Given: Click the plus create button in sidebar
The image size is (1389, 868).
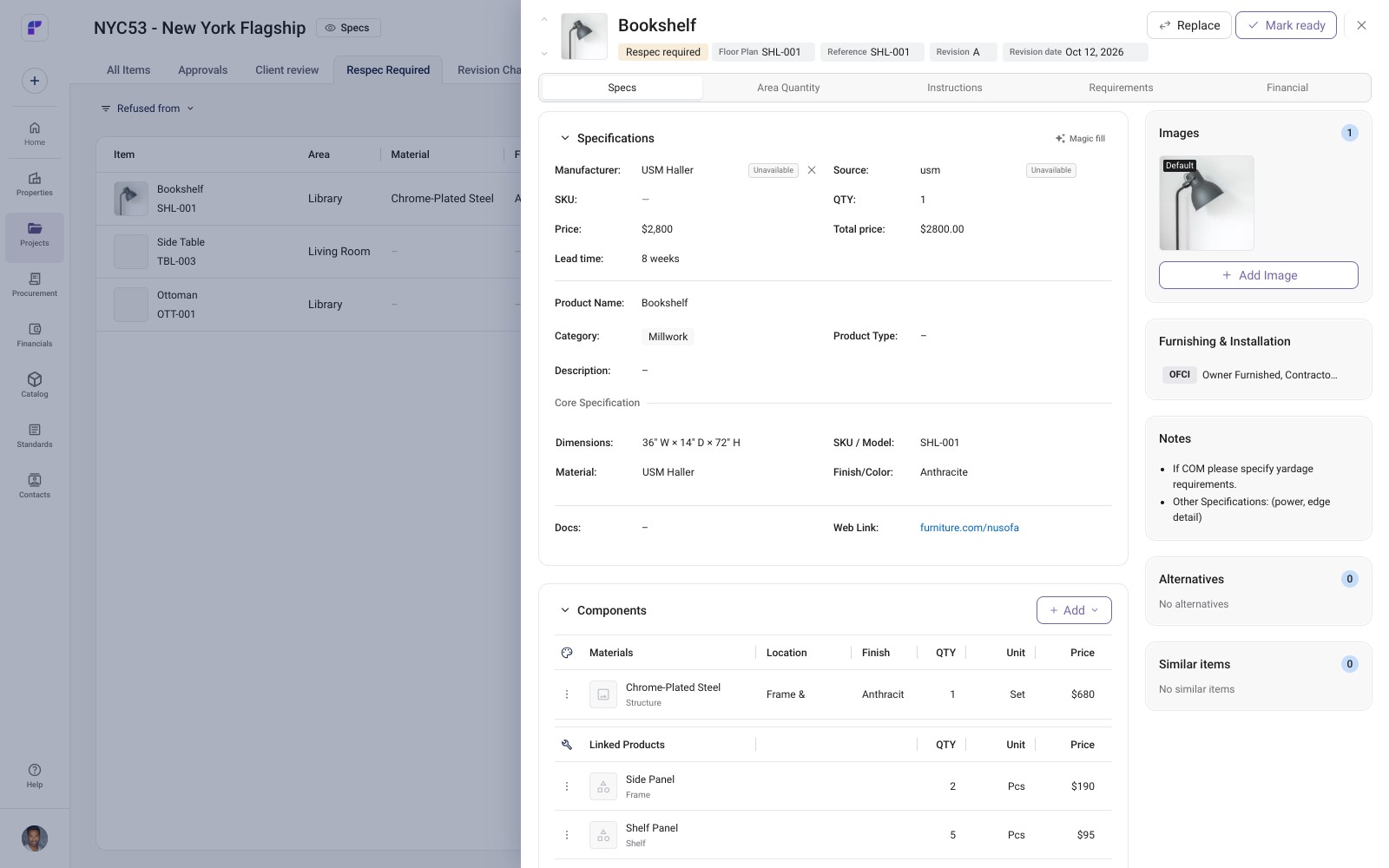Looking at the screenshot, I should click(x=35, y=81).
